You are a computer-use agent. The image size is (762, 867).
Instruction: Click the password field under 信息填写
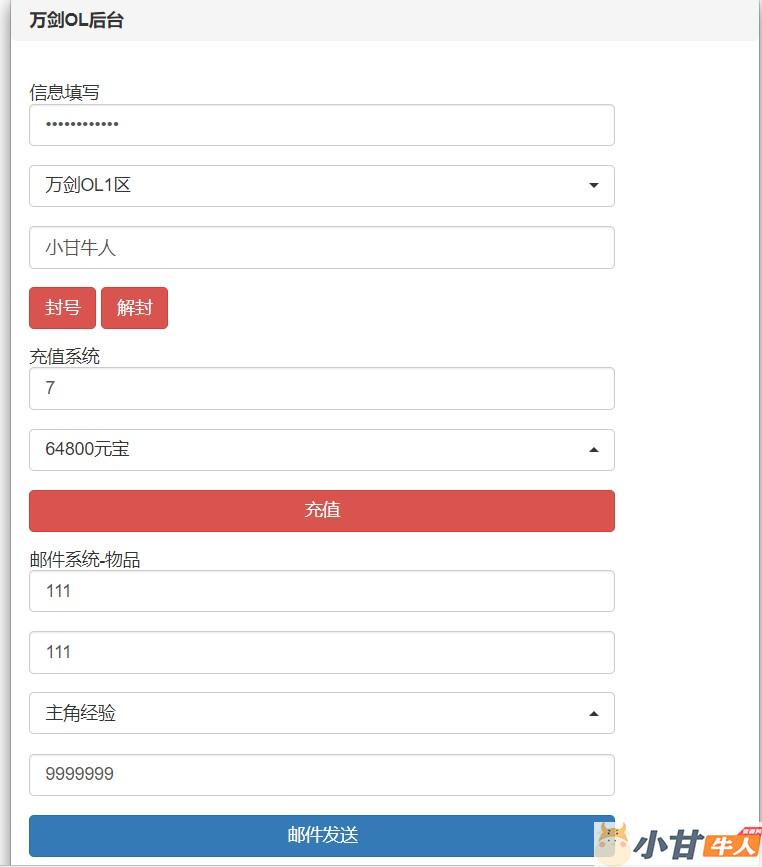click(321, 125)
